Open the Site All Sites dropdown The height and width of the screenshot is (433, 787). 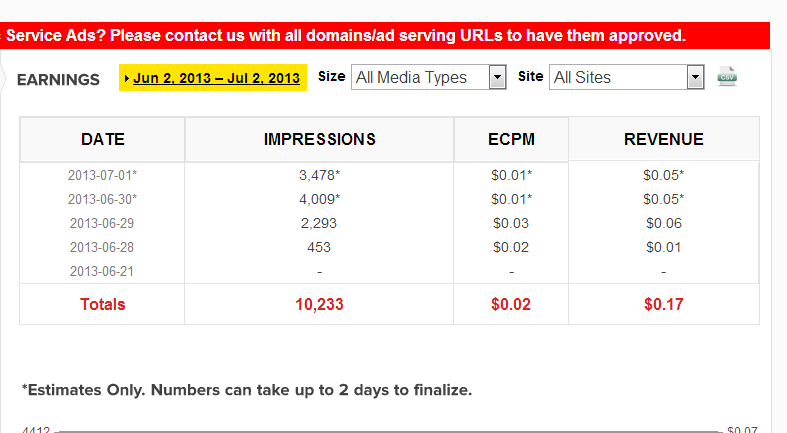tap(627, 77)
